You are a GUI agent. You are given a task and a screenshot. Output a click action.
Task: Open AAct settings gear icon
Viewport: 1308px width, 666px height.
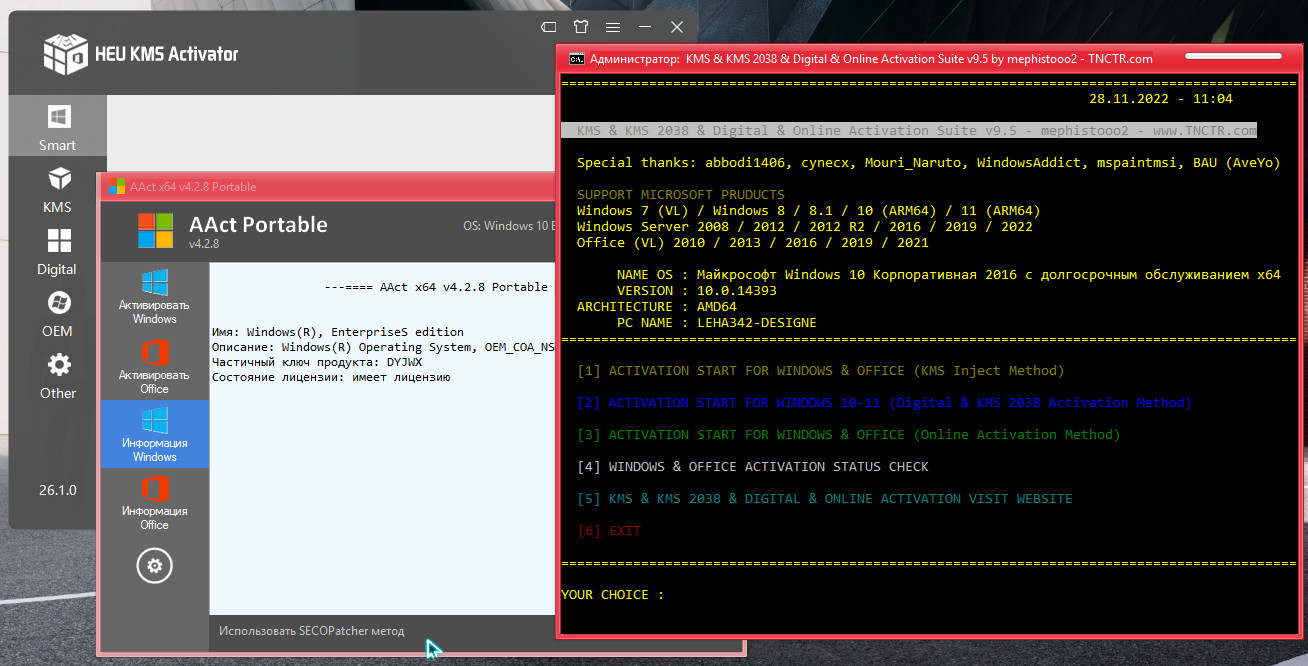(x=154, y=566)
